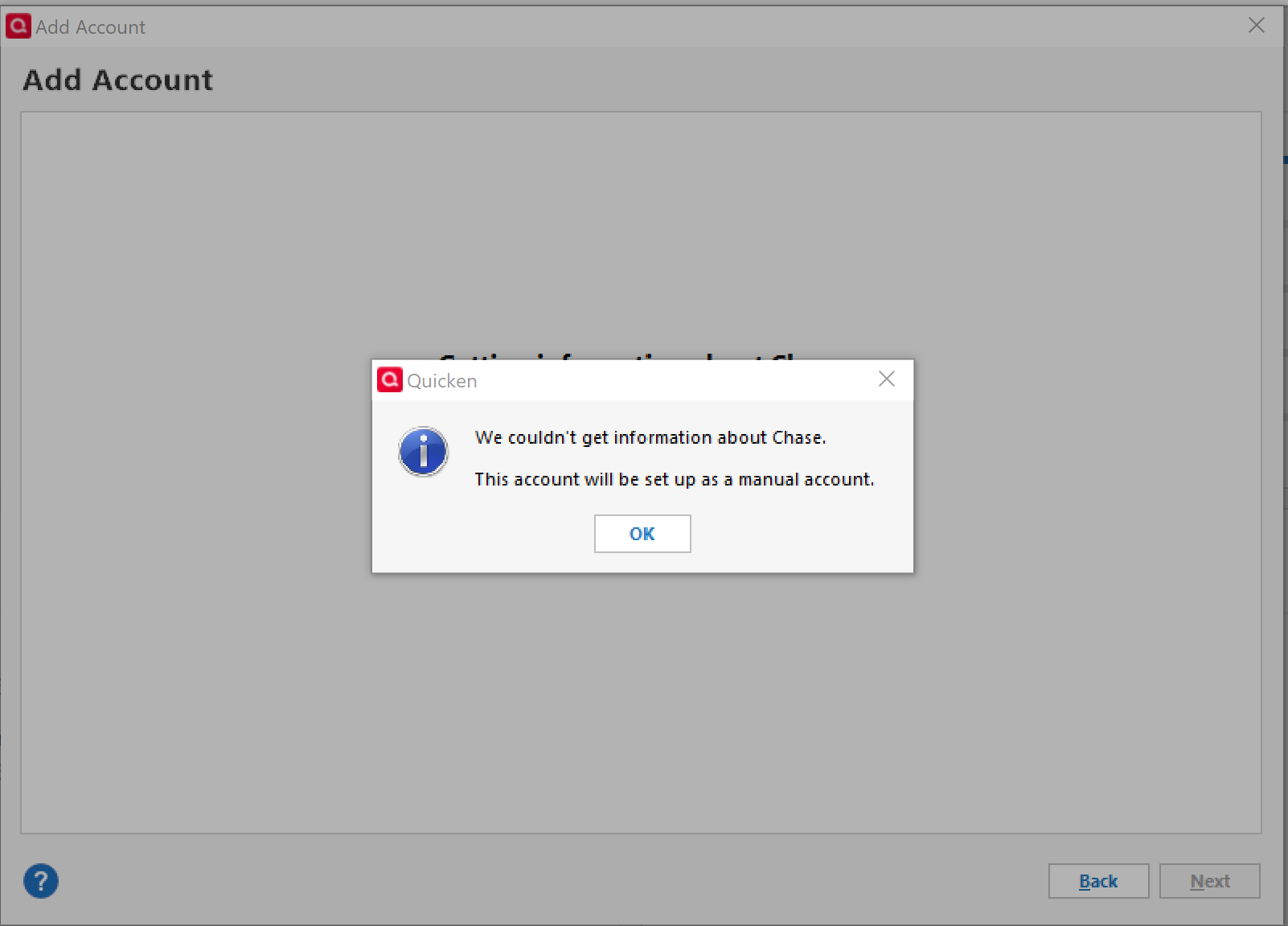Viewport: 1288px width, 926px height.
Task: Open help with the blue question mark icon
Action: (41, 881)
